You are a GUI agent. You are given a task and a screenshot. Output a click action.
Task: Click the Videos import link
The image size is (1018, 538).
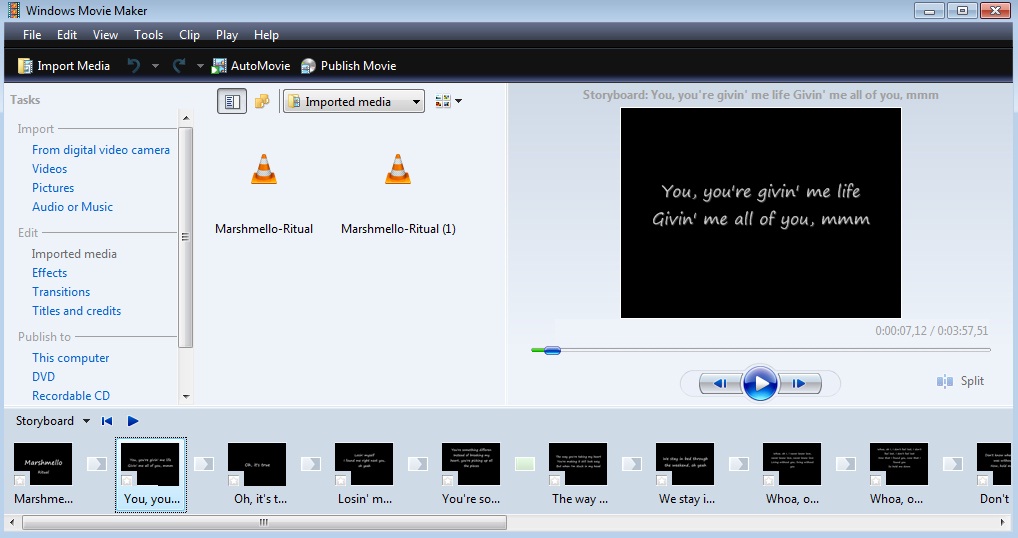49,169
